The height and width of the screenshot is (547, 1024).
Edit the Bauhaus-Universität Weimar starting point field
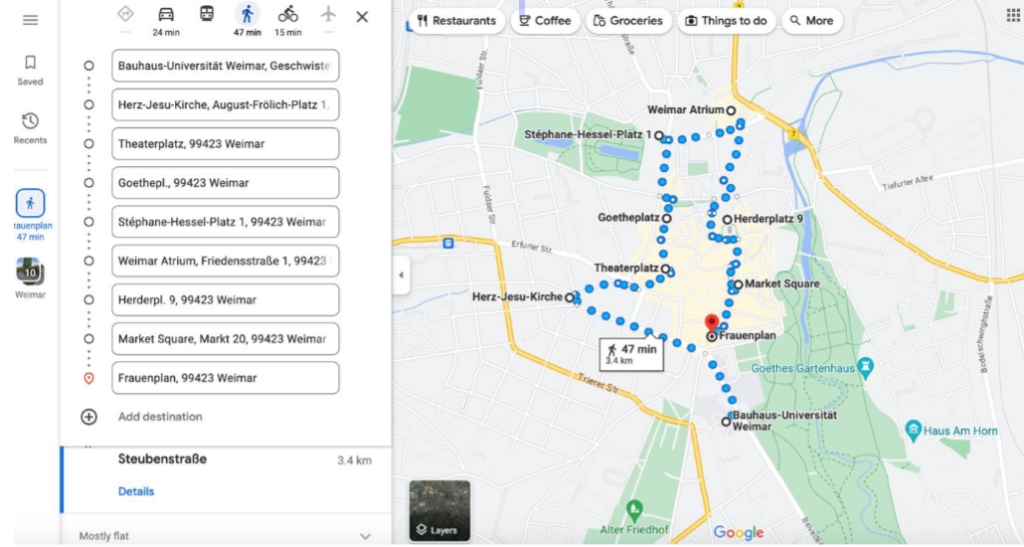click(x=225, y=66)
